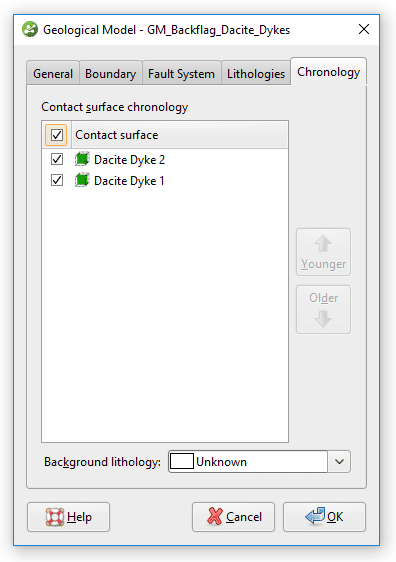This screenshot has width=396, height=562.
Task: Click the blue return arrow OK icon
Action: pos(315,516)
